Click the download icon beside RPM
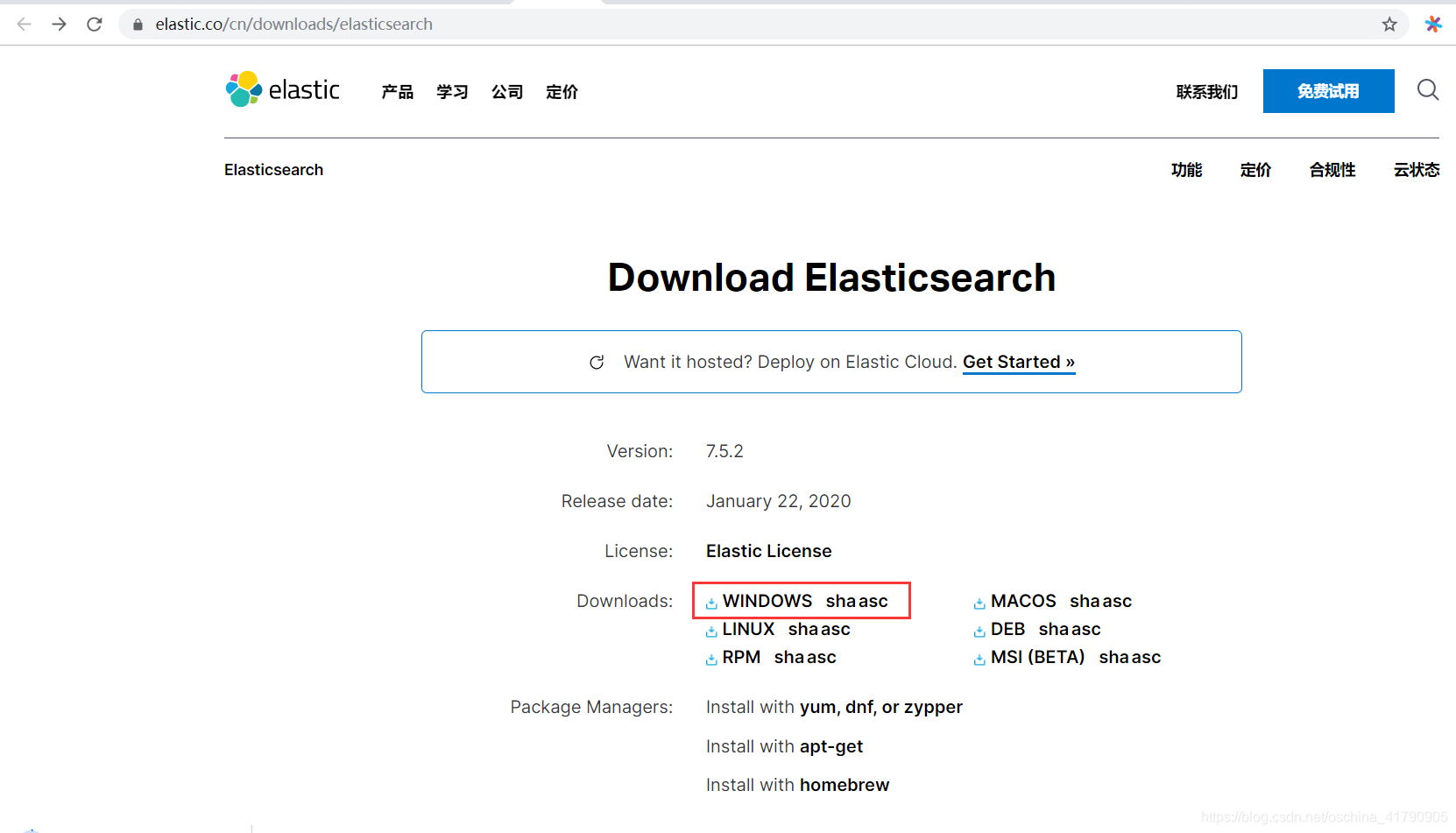1456x833 pixels. [x=711, y=659]
